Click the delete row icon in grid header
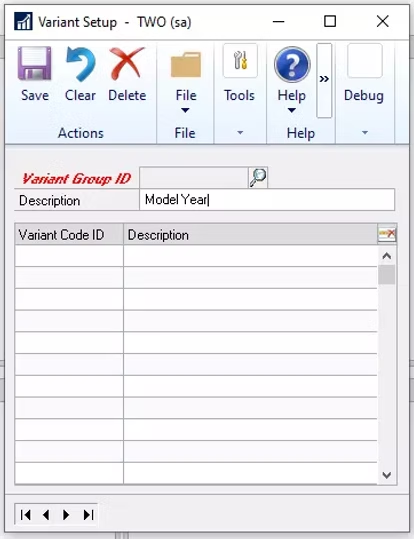 click(387, 234)
